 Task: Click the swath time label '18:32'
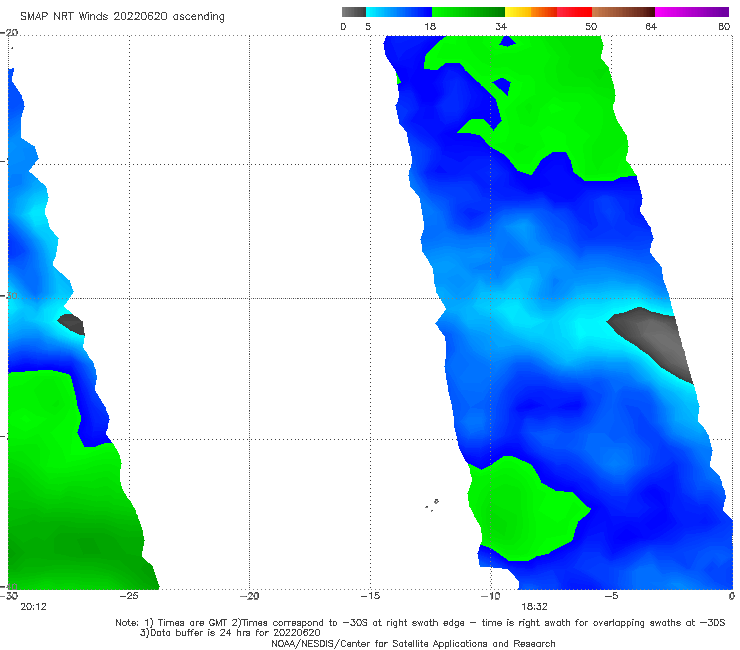coord(534,607)
